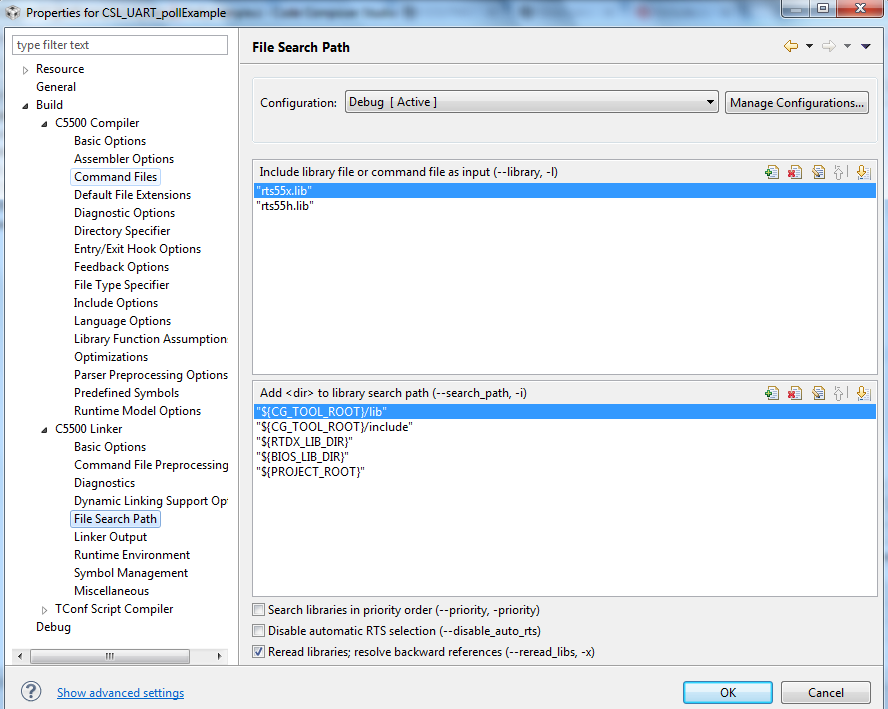Open Dynamic Linking Support Options
888x709 pixels.
150,501
